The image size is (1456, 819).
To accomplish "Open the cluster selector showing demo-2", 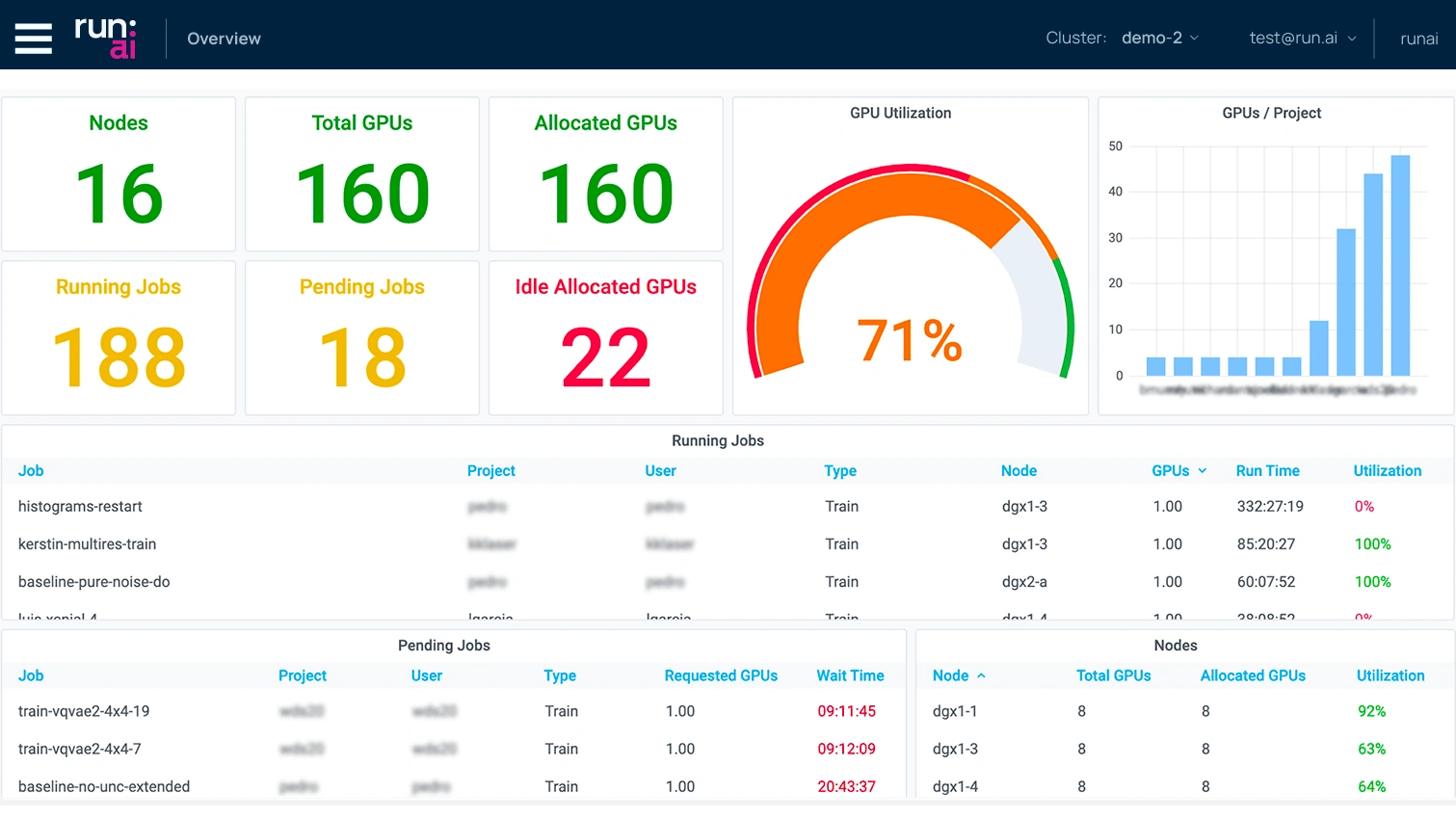I will 1160,39.
